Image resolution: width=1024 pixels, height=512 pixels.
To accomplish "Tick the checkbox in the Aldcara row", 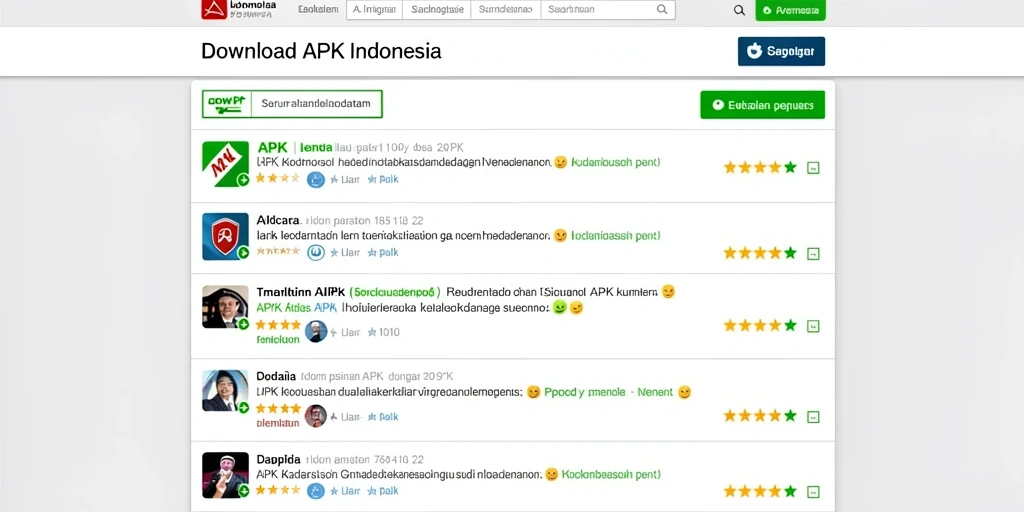I will tap(813, 254).
